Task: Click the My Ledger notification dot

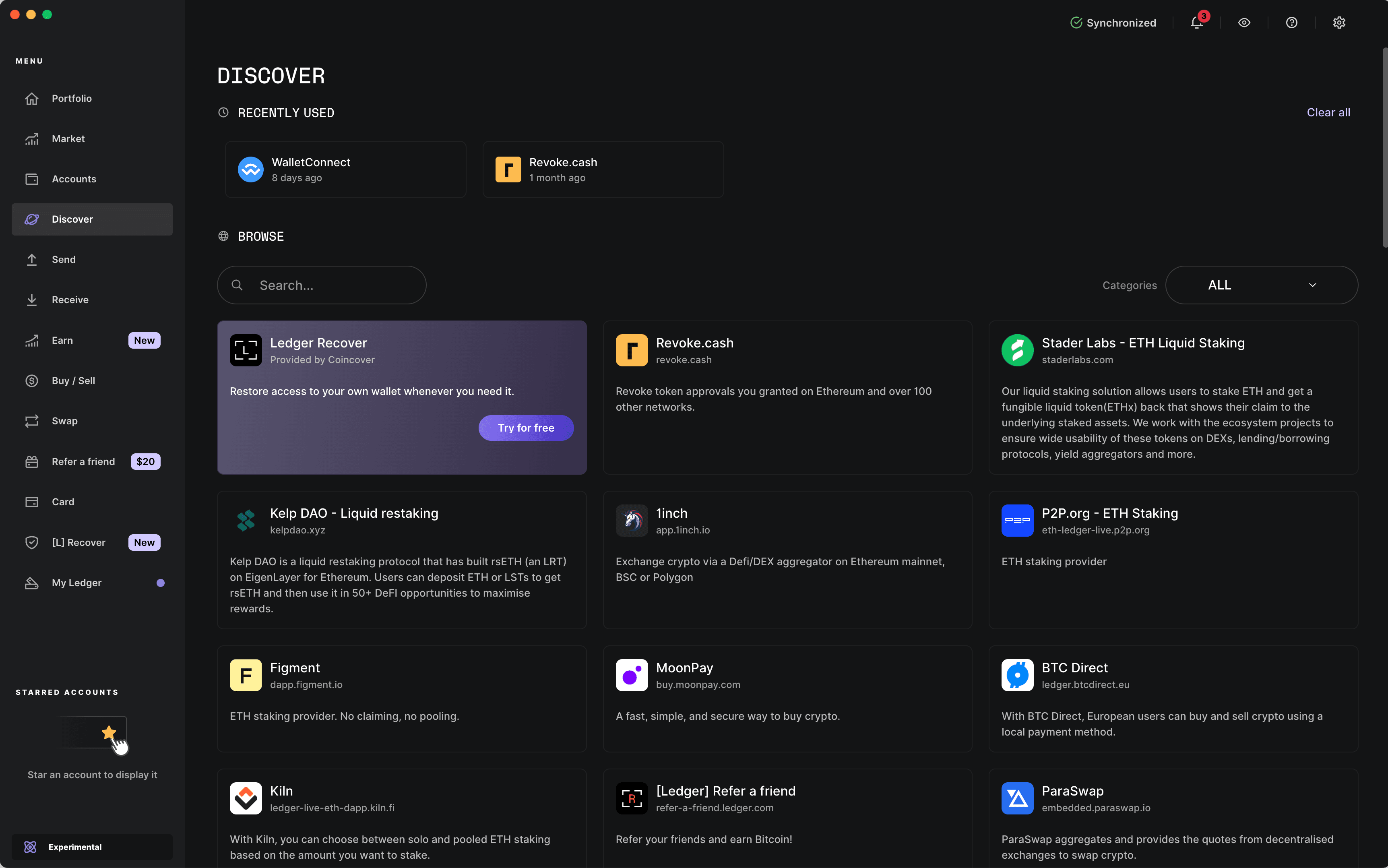Action: pyautogui.click(x=161, y=583)
